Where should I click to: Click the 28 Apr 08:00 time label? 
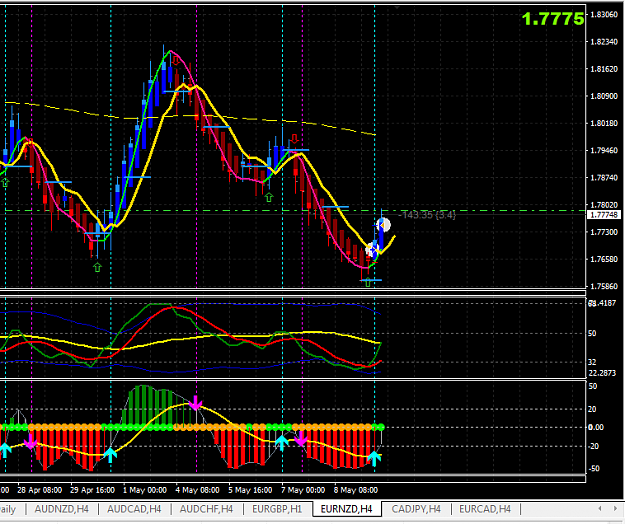pos(39,490)
